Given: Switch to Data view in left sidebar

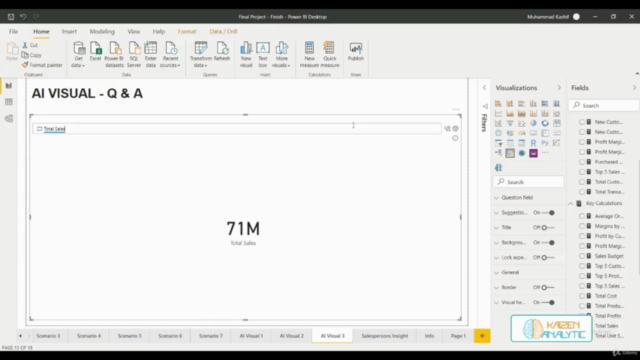Looking at the screenshot, I should coord(9,102).
